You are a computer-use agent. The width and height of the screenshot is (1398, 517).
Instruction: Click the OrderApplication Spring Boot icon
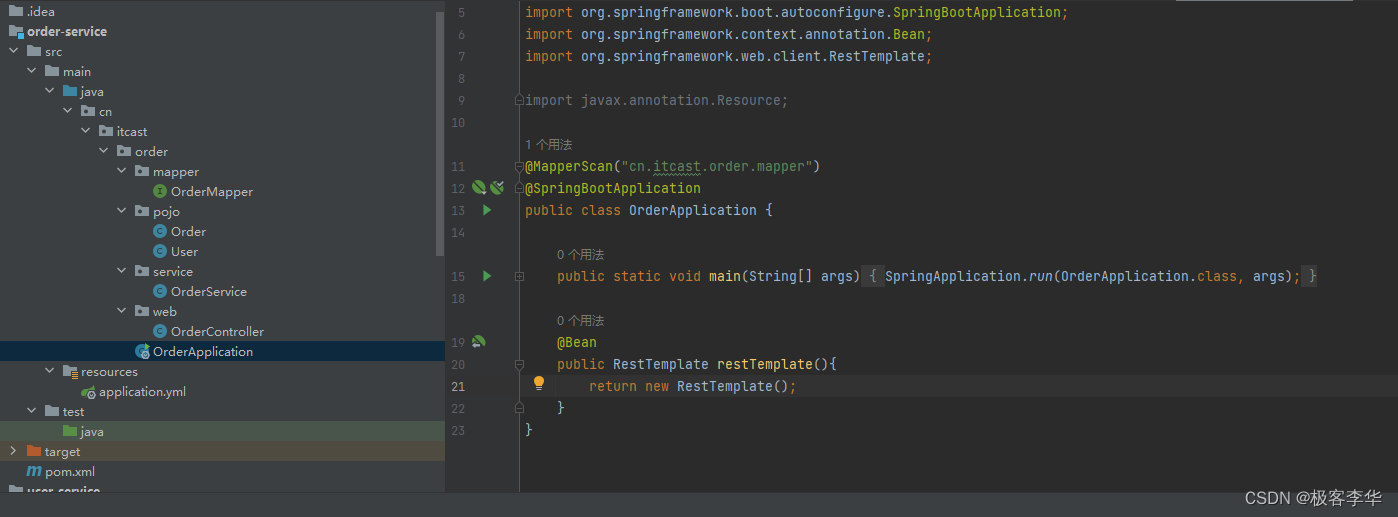click(x=142, y=351)
